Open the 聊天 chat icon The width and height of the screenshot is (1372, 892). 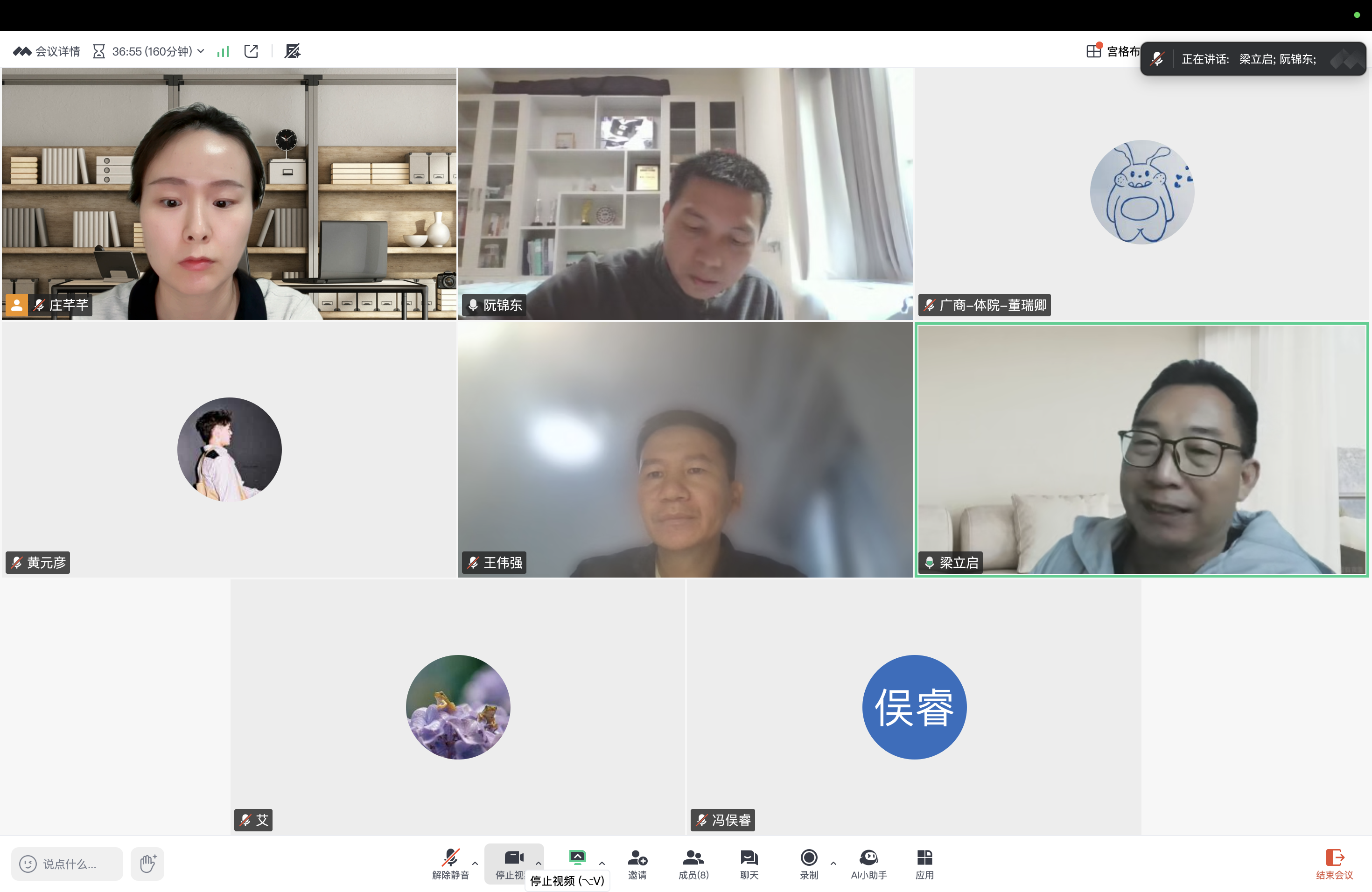[x=749, y=863]
